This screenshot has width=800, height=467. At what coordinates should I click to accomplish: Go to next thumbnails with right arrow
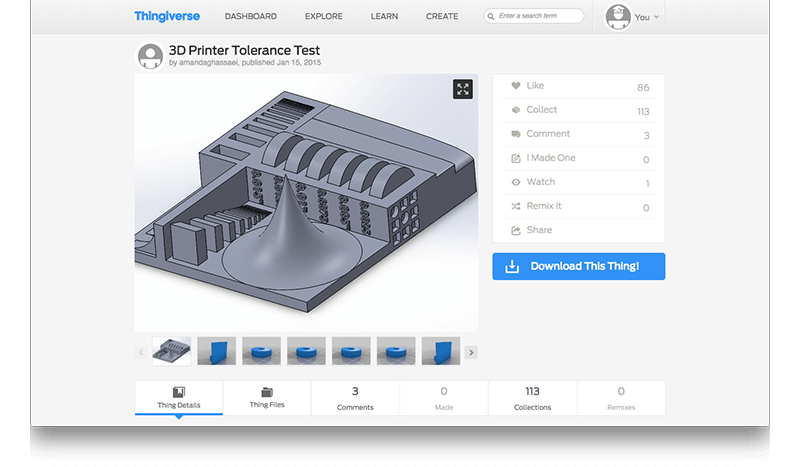pos(471,352)
